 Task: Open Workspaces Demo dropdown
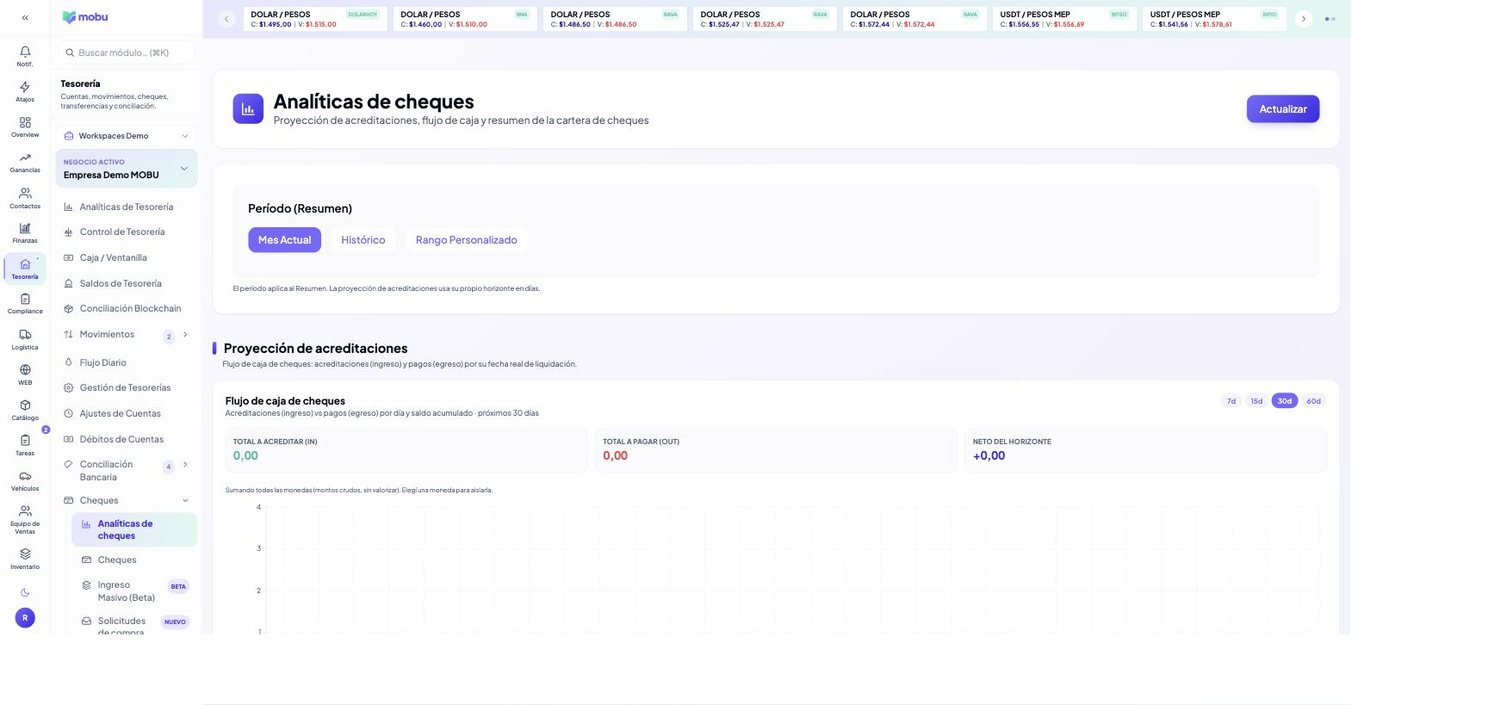[x=126, y=136]
